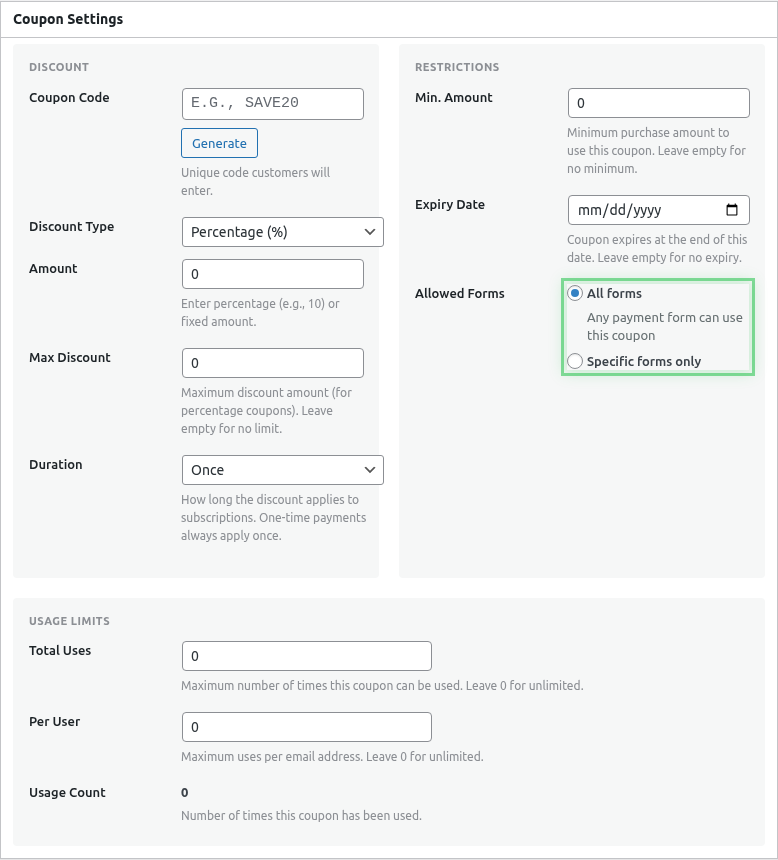
Task: Select the Min. Amount field
Action: point(658,102)
